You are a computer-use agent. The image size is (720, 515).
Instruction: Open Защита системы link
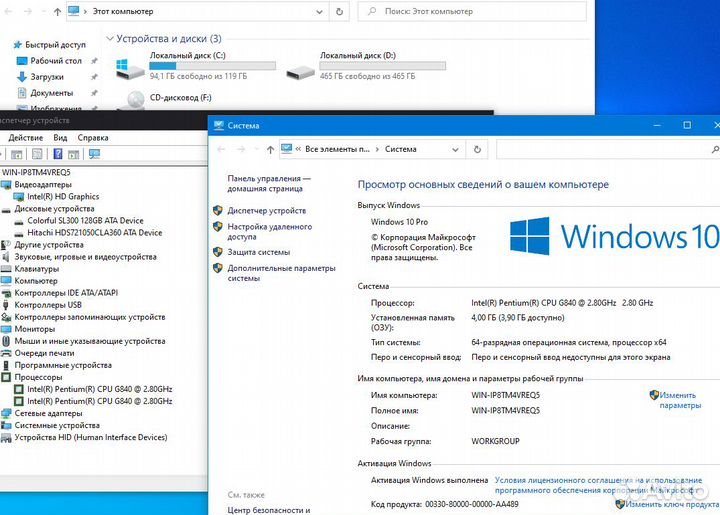pos(259,252)
